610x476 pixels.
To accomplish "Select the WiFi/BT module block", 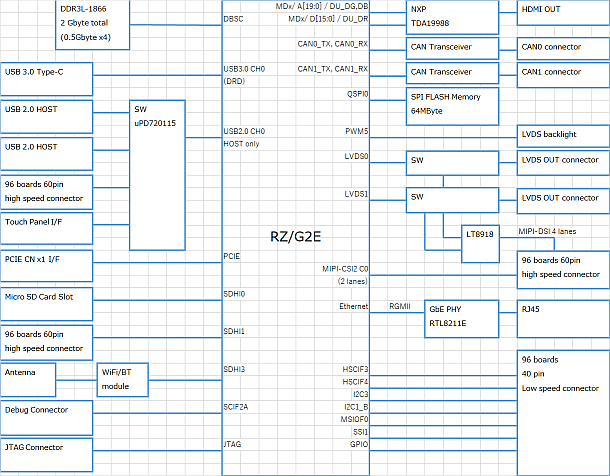I will 122,379.
